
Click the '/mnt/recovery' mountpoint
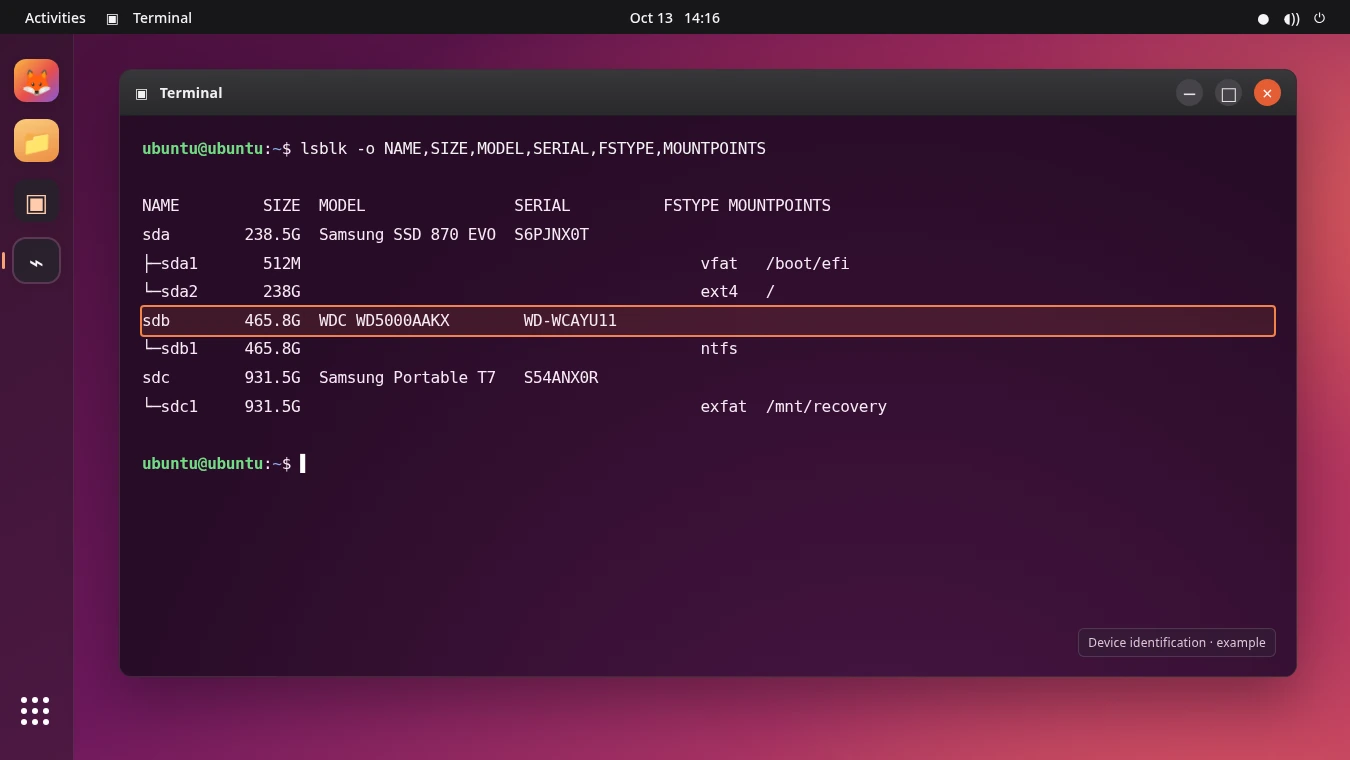point(826,406)
